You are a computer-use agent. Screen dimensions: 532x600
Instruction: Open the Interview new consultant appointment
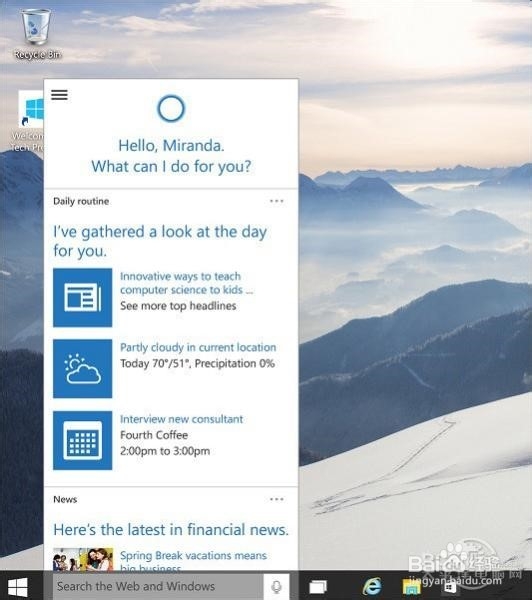181,419
